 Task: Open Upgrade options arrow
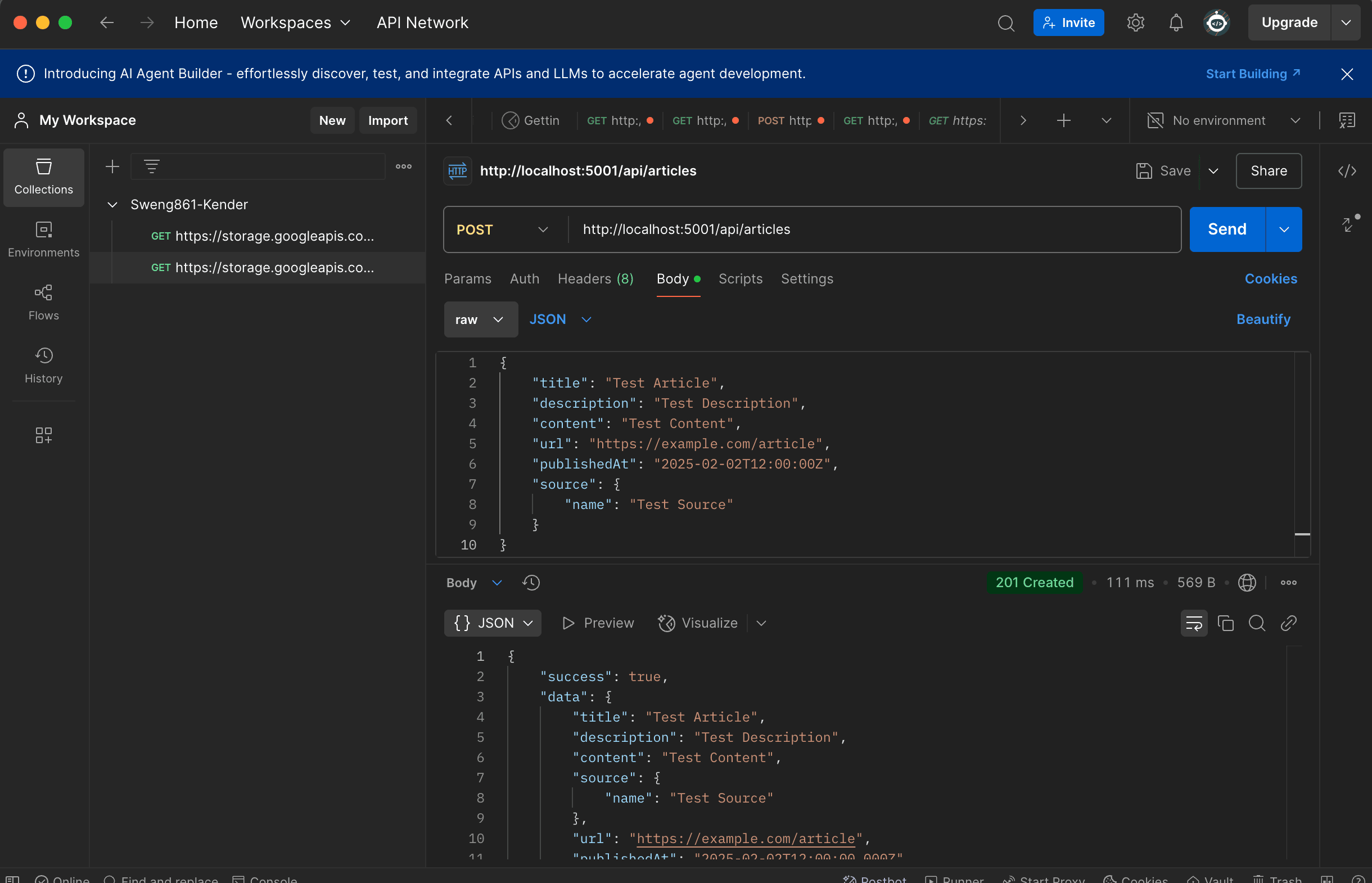pyautogui.click(x=1345, y=23)
